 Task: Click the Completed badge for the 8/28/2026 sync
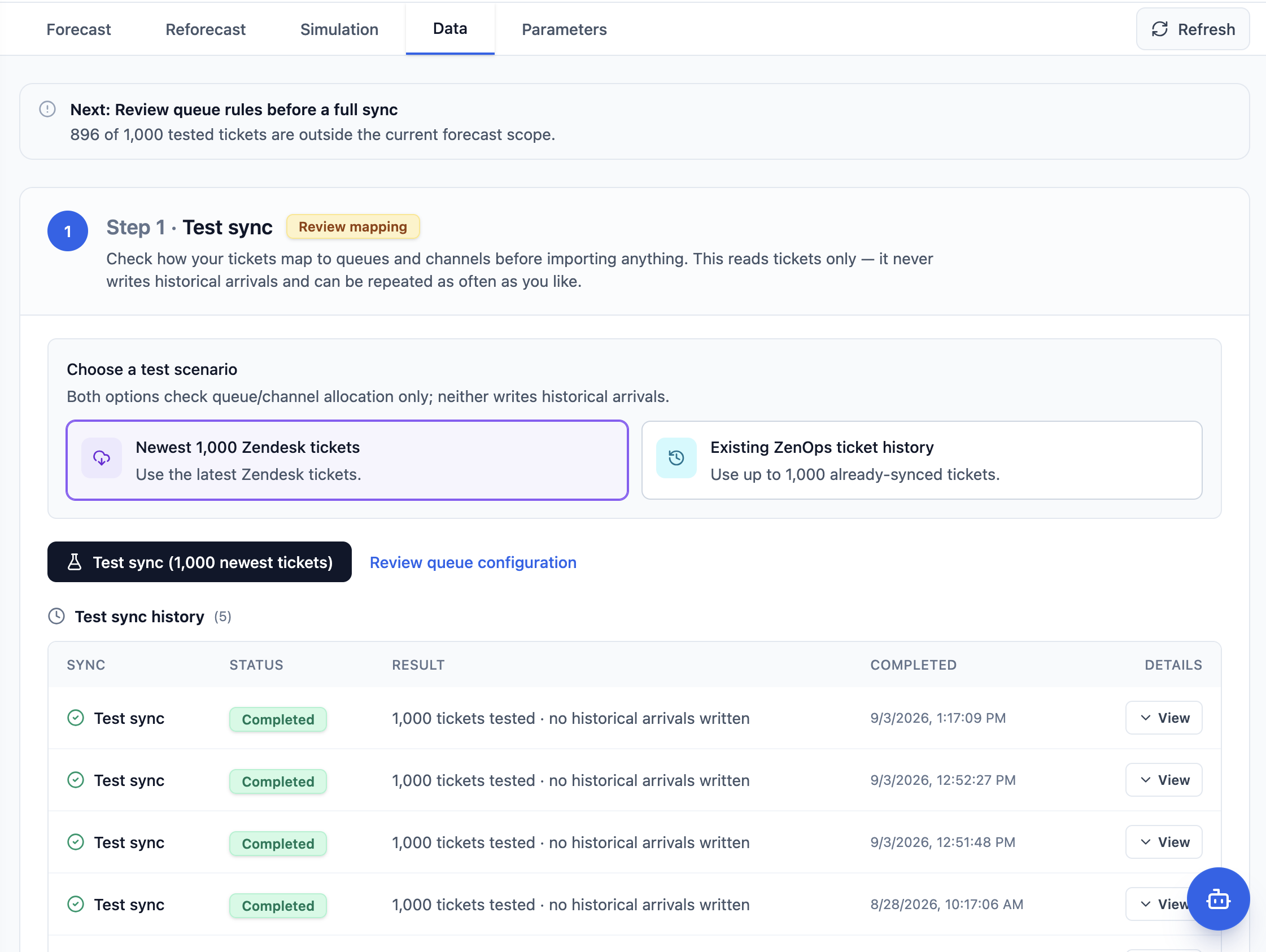[278, 906]
